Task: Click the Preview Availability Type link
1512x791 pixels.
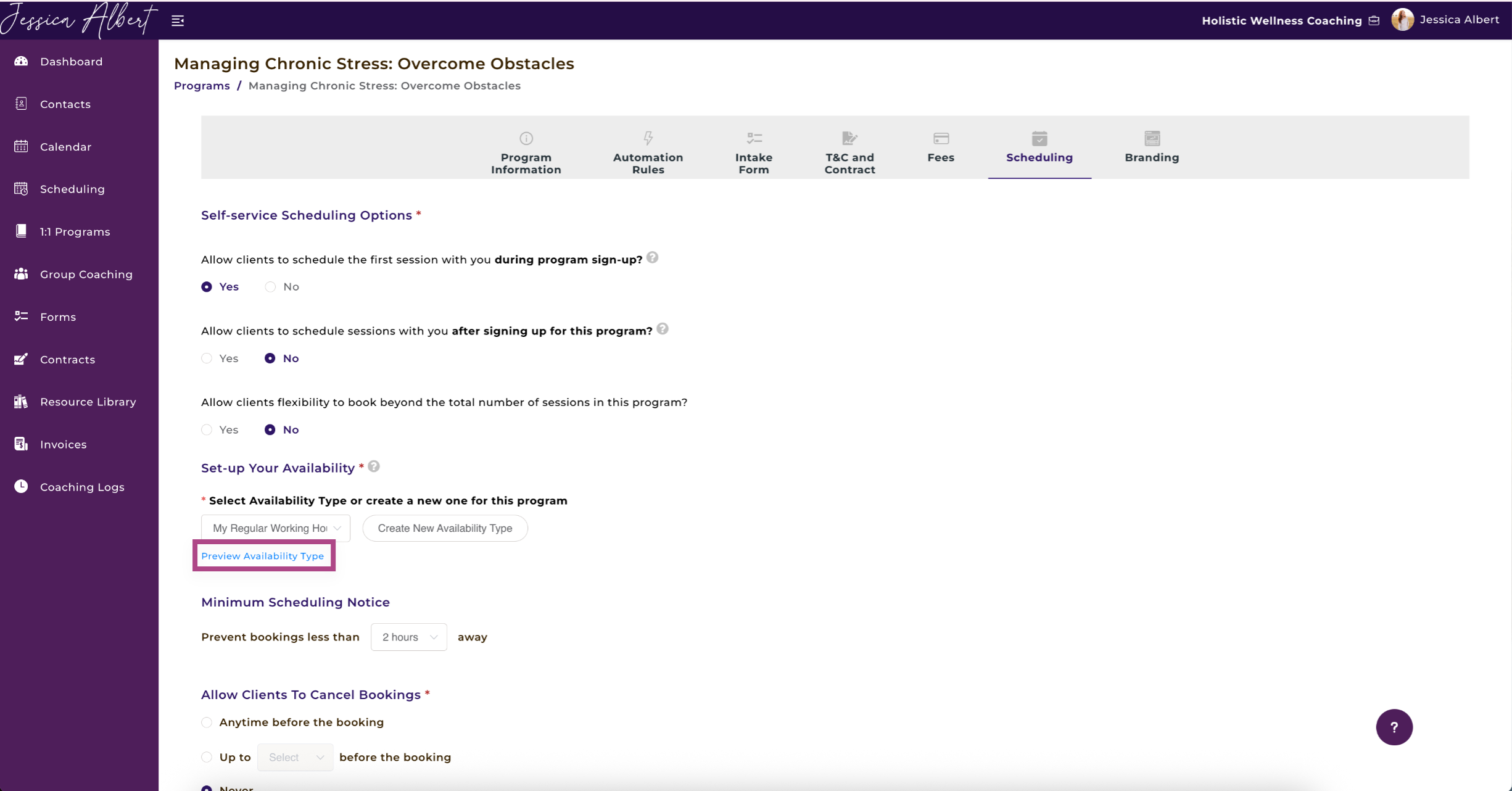Action: 263,556
